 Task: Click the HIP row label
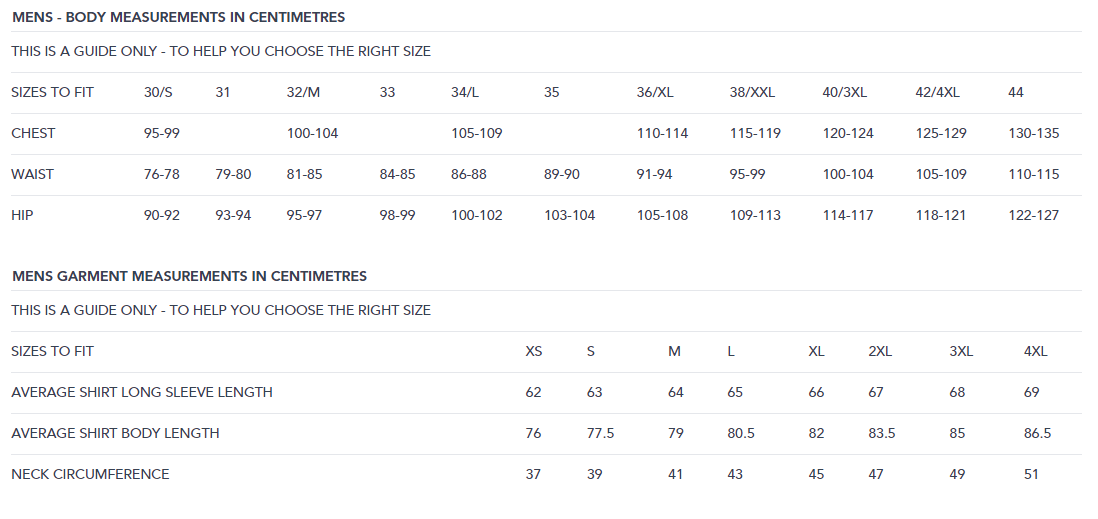click(22, 215)
